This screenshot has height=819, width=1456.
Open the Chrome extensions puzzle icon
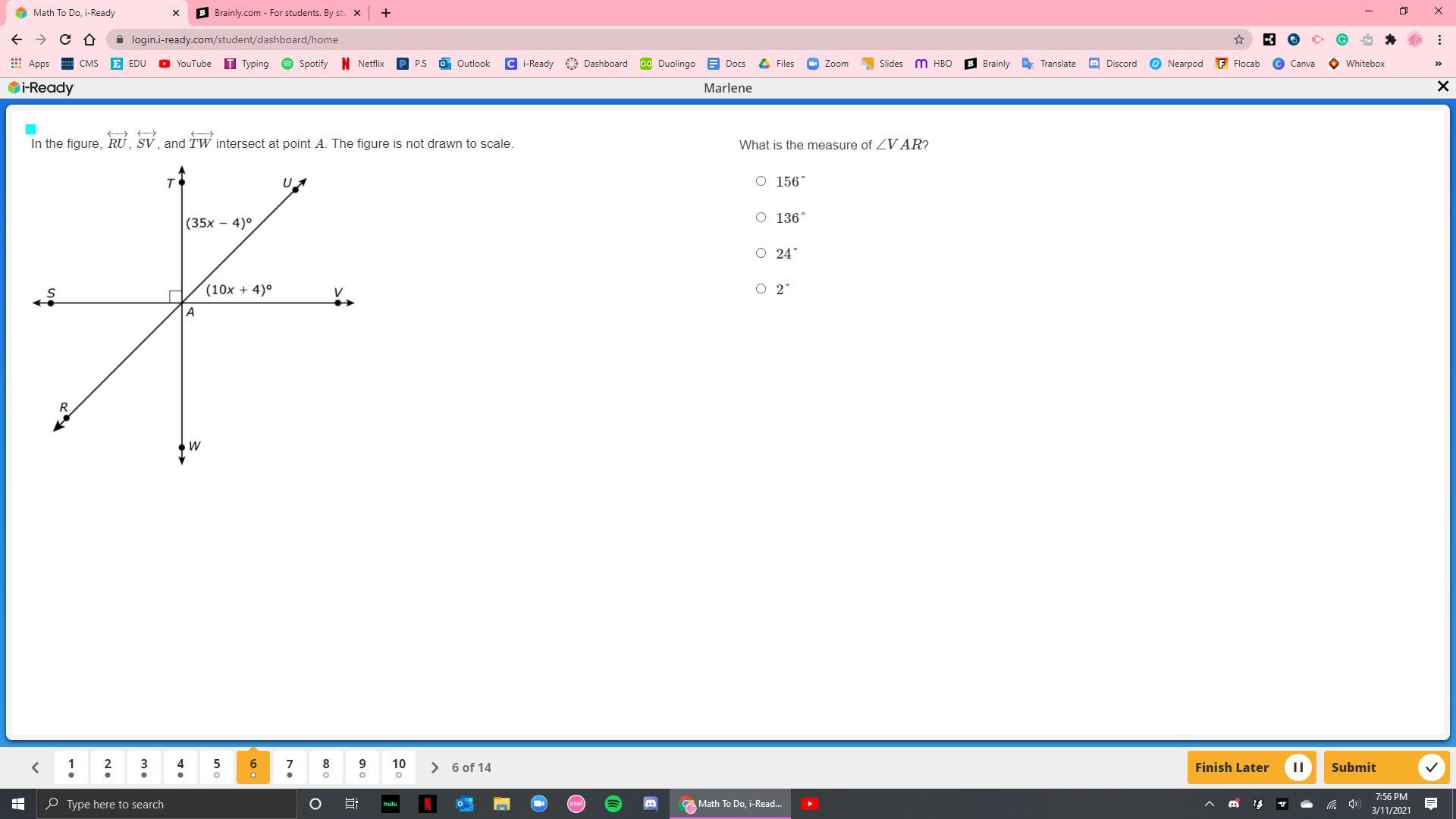click(1390, 39)
